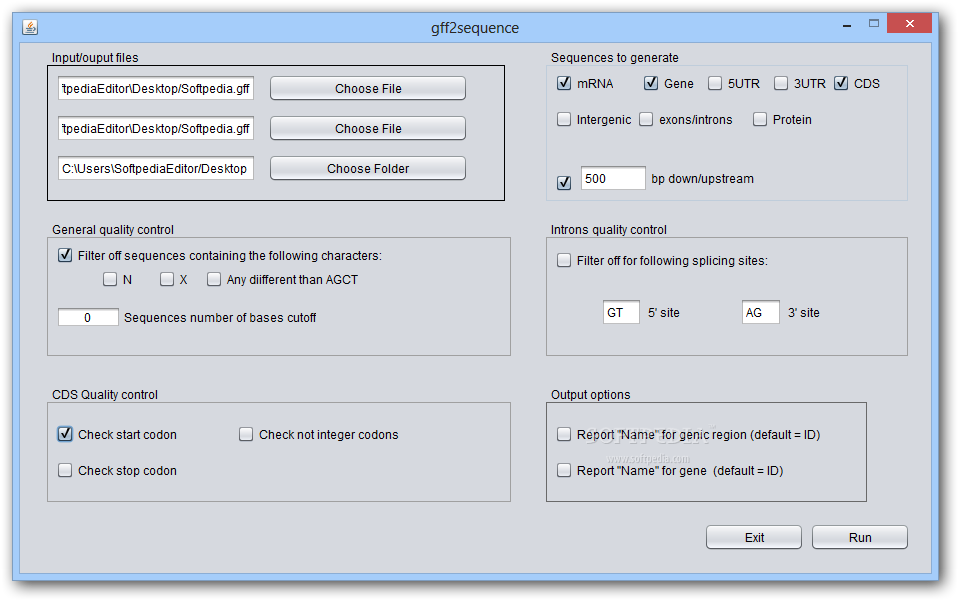Click the Java application icon in title bar

tap(30, 27)
